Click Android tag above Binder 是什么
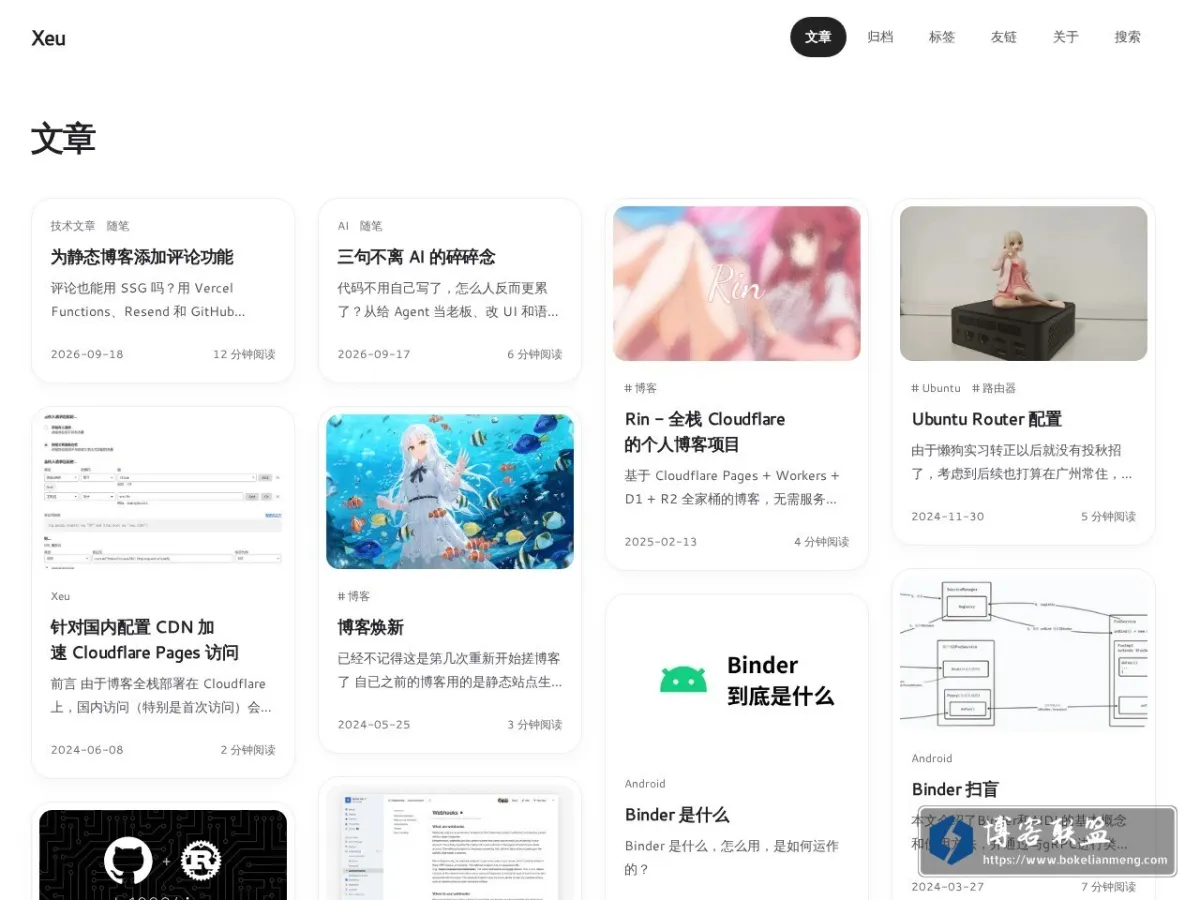Viewport: 1200px width, 900px height. [645, 784]
